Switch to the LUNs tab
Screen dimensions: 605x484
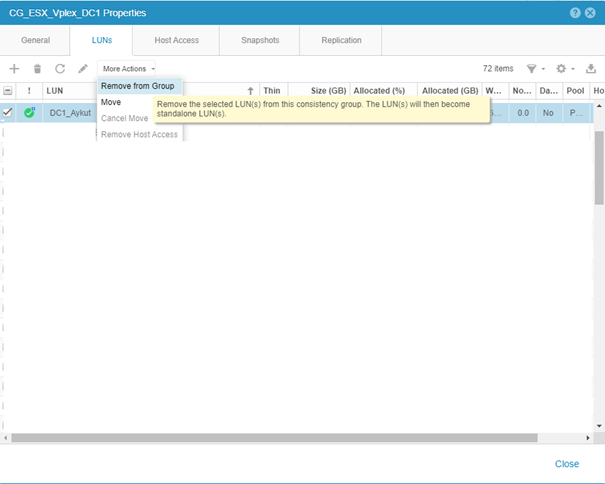tap(101, 40)
